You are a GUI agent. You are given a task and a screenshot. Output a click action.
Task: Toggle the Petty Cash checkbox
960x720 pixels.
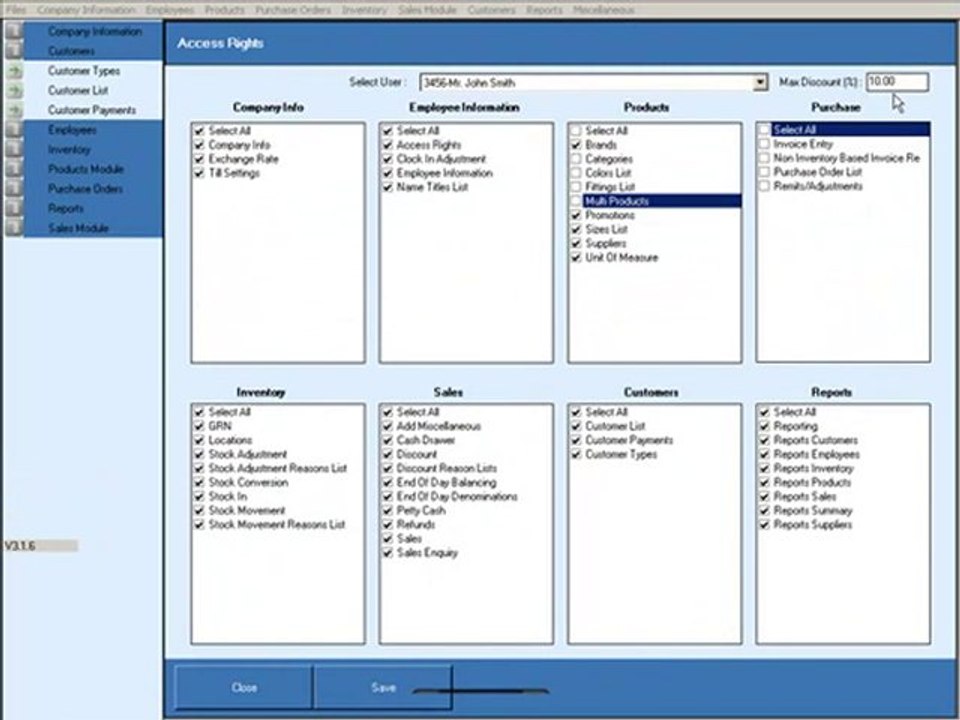[388, 511]
